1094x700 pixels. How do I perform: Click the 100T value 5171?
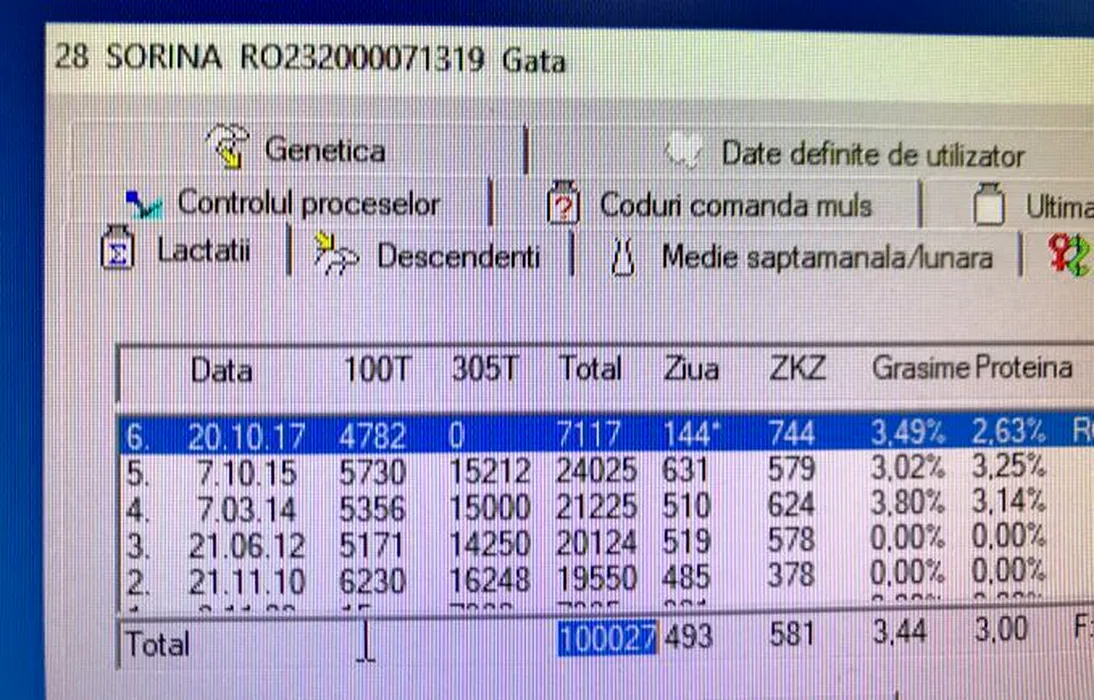click(372, 544)
